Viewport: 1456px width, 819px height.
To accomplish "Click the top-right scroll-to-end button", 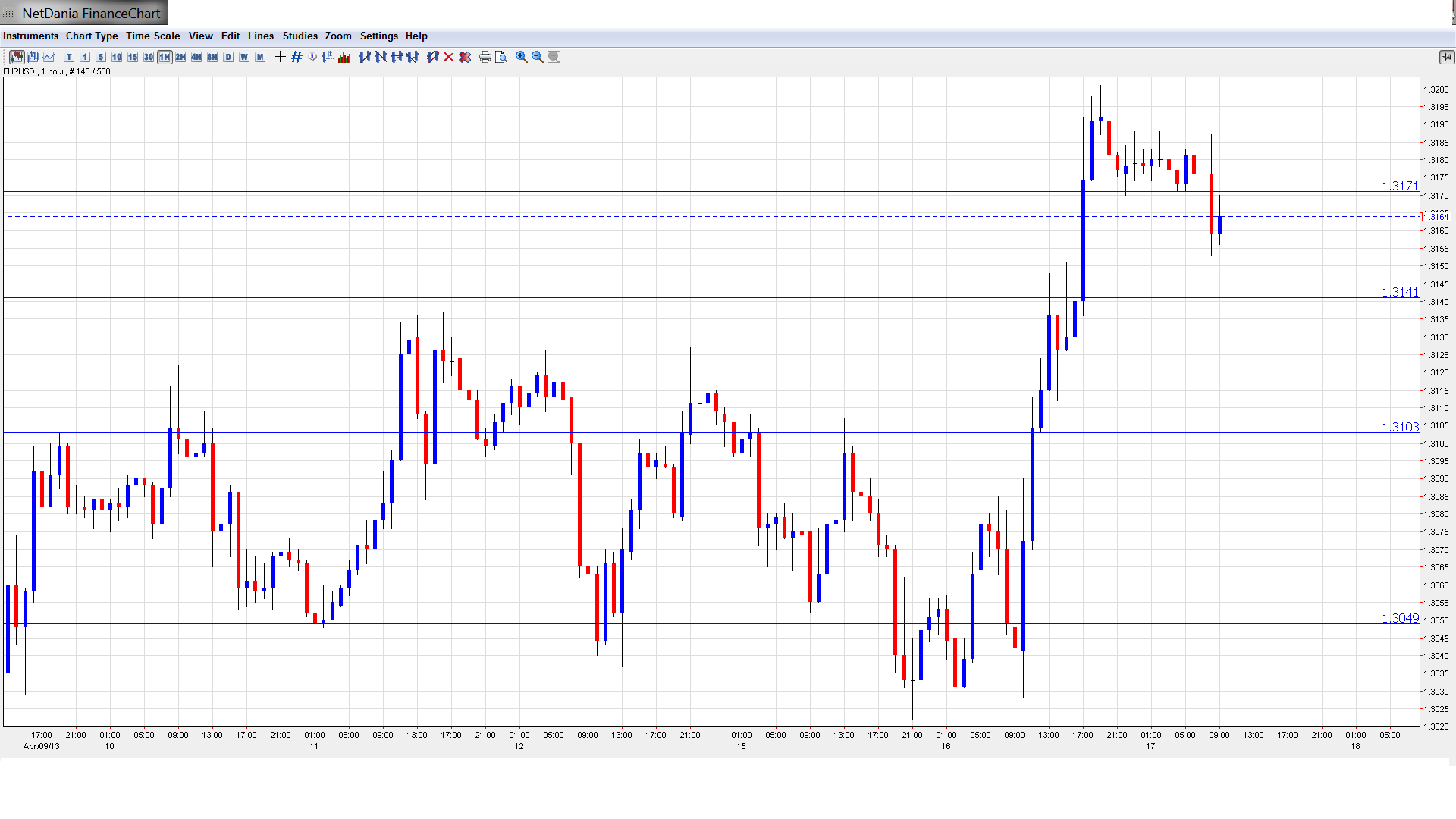I will pyautogui.click(x=1446, y=57).
